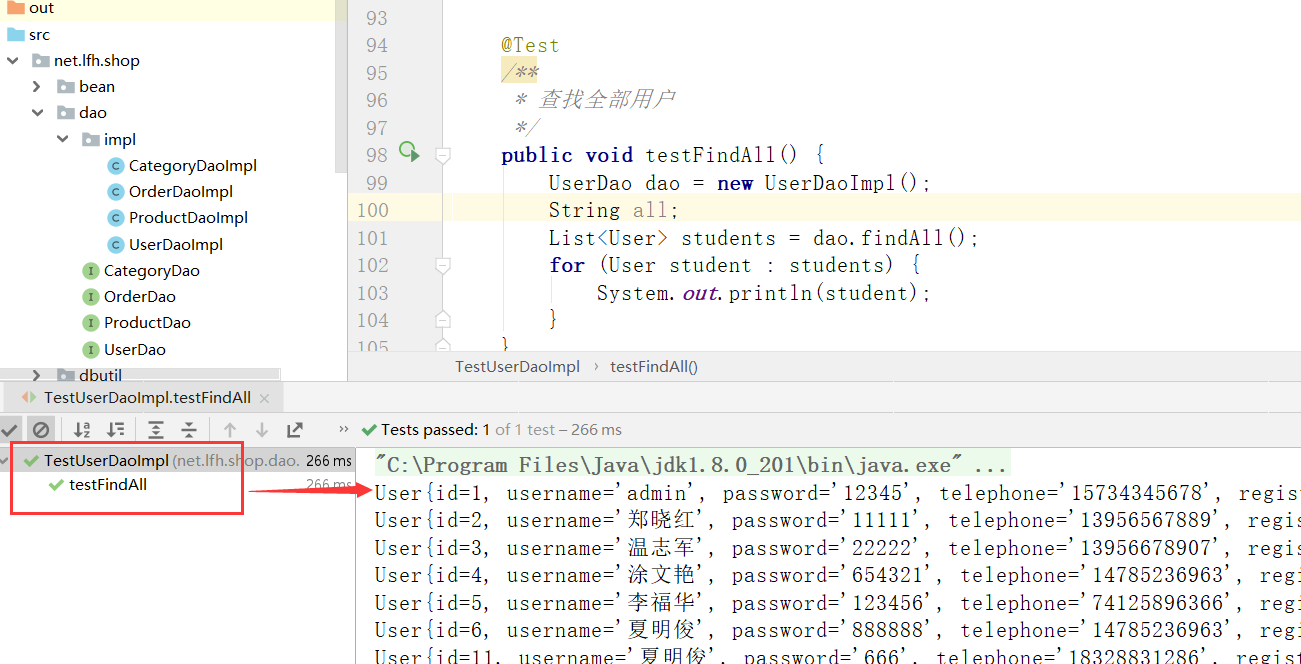This screenshot has width=1301, height=664.
Task: Click the project tree vertical scrollbar
Action: (341, 87)
